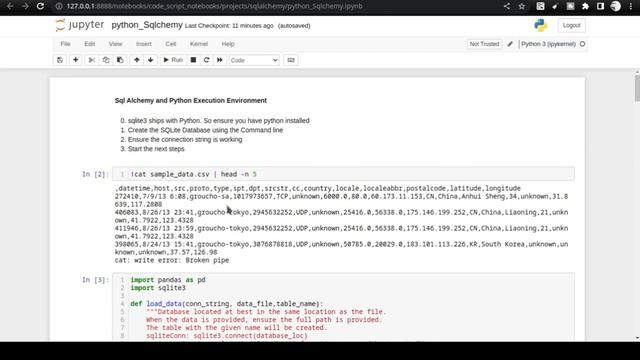This screenshot has height=360, width=640.
Task: Open the cell type Code dropdown
Action: pyautogui.click(x=254, y=60)
